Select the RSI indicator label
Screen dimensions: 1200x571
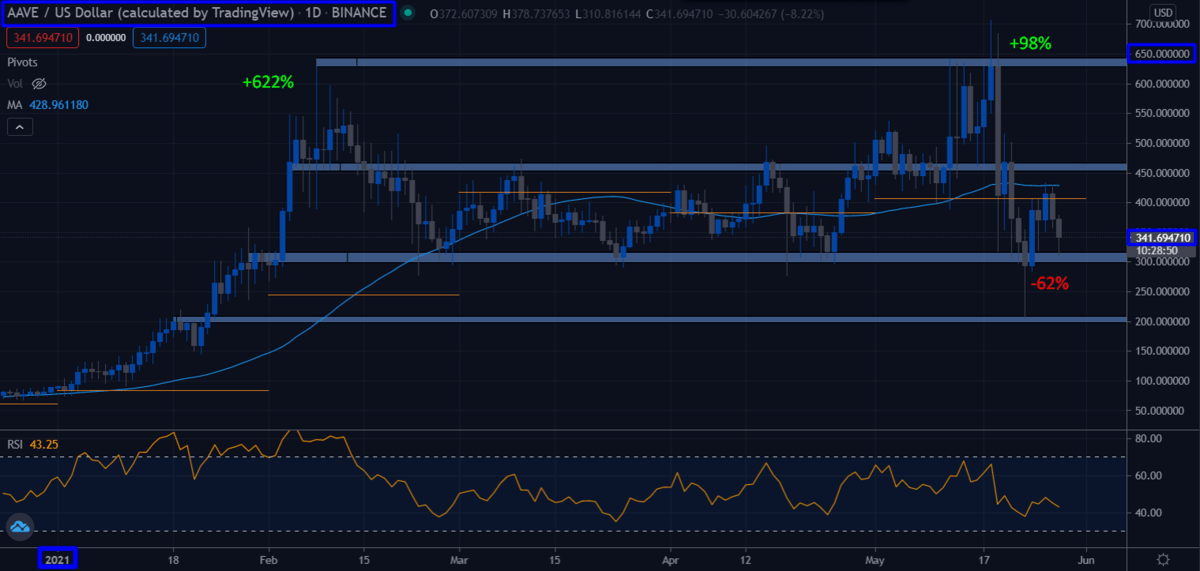coord(15,443)
